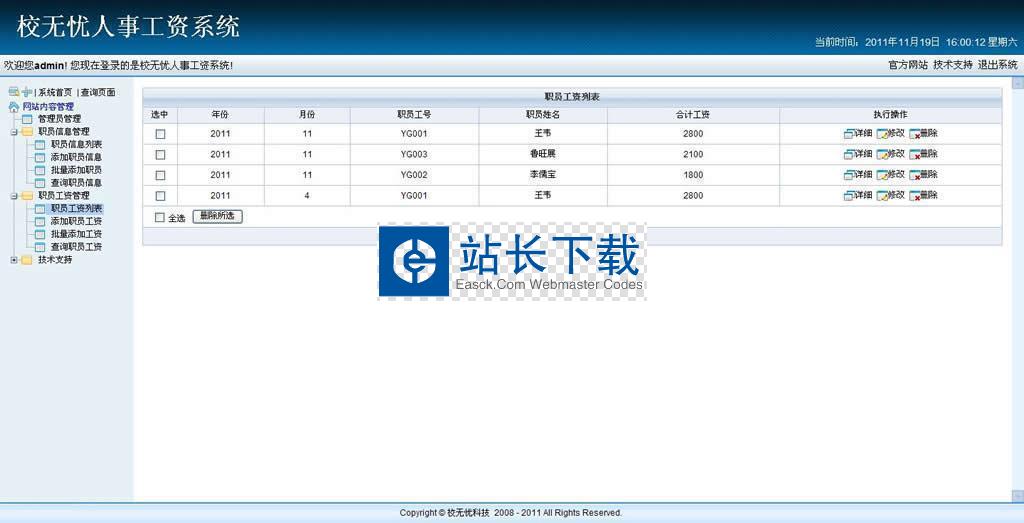Click the 执行操作 column header

[890, 114]
